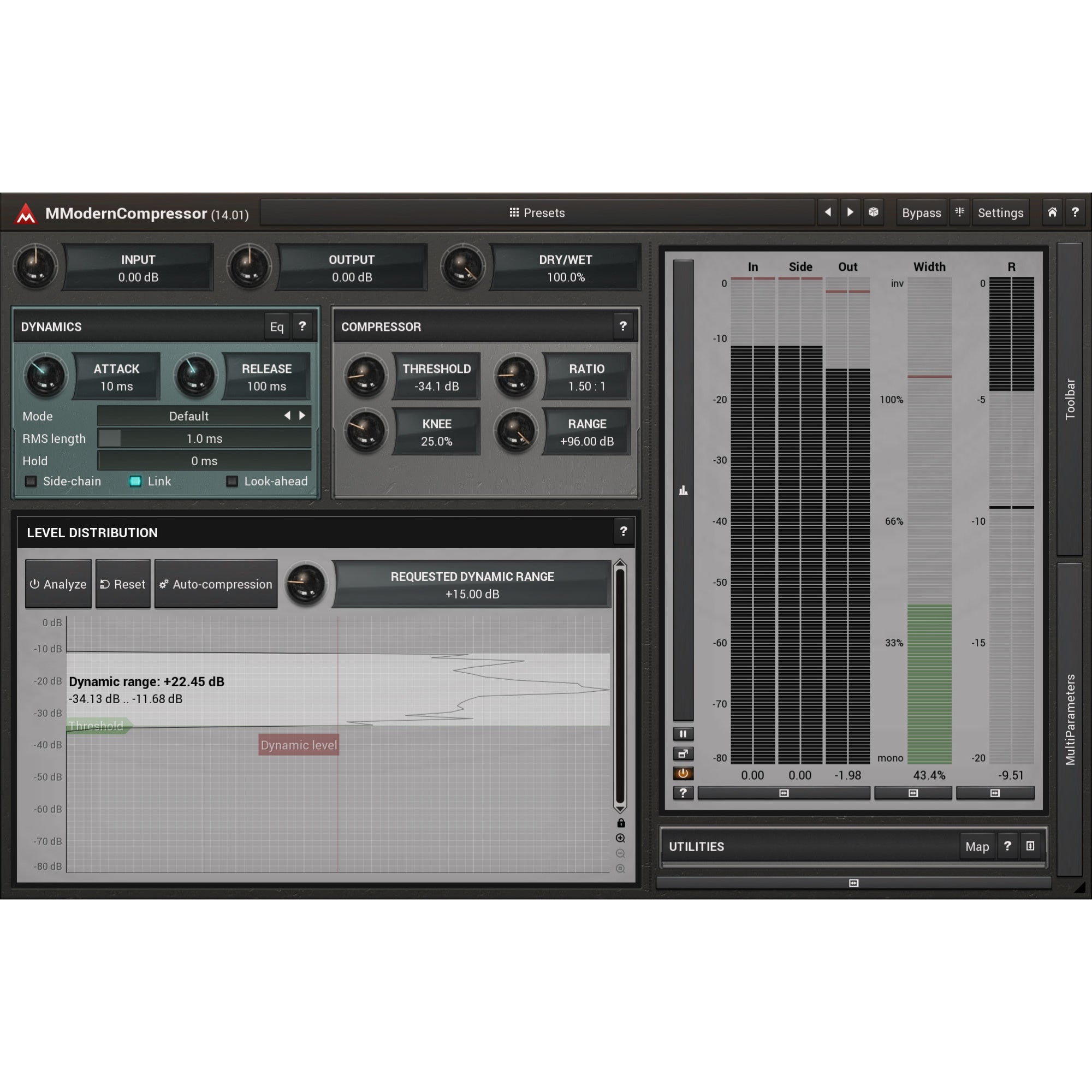Click the Ratio knob

pos(515,376)
